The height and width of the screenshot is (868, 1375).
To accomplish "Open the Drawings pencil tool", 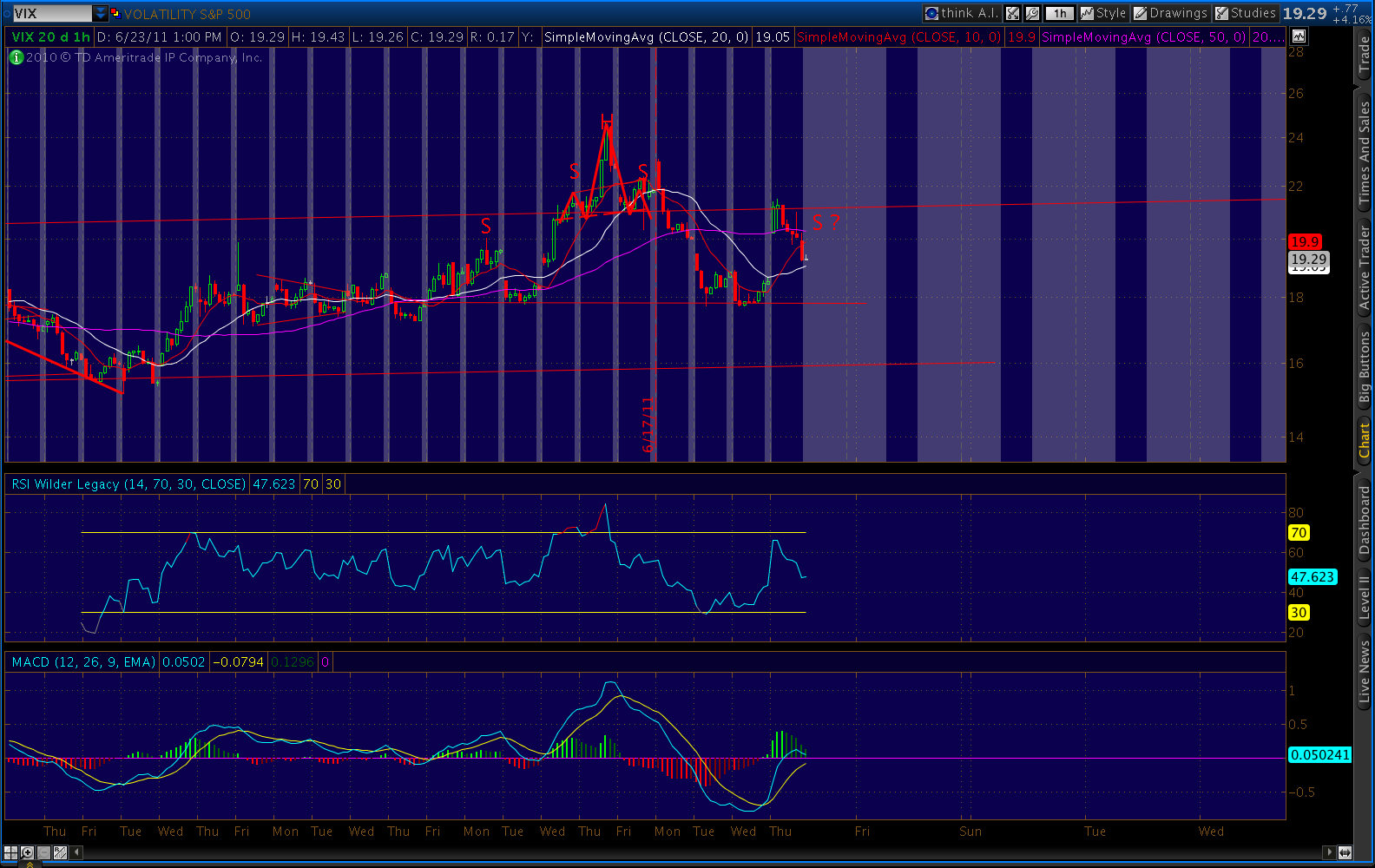I will (x=1141, y=13).
